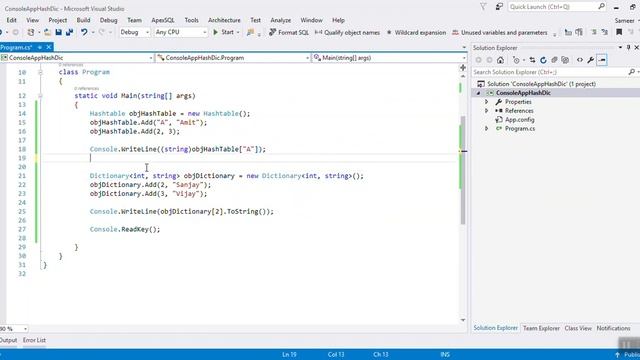Open the Error List tab

pos(34,340)
